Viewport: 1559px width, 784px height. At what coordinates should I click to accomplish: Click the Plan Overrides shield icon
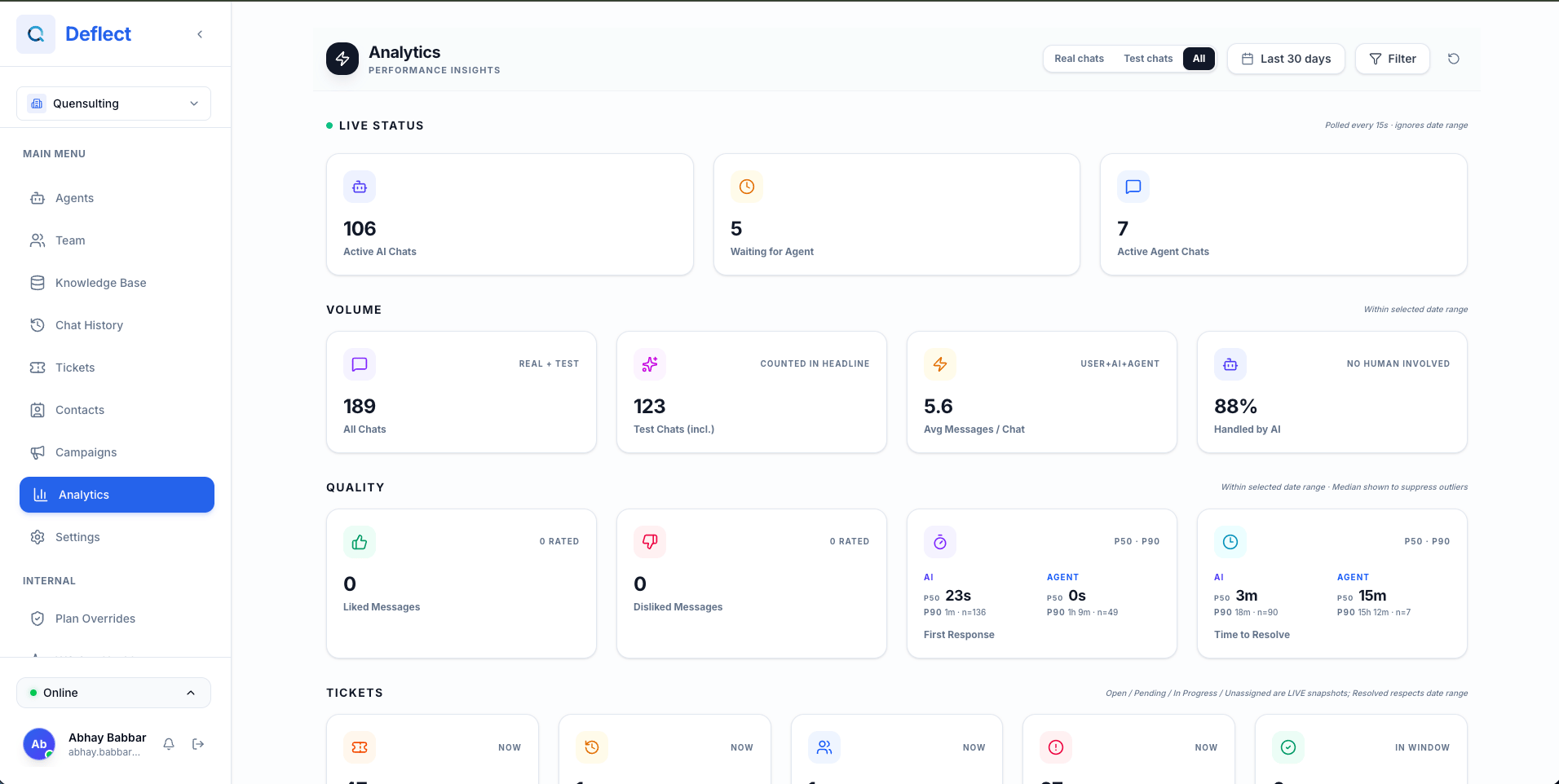(38, 619)
